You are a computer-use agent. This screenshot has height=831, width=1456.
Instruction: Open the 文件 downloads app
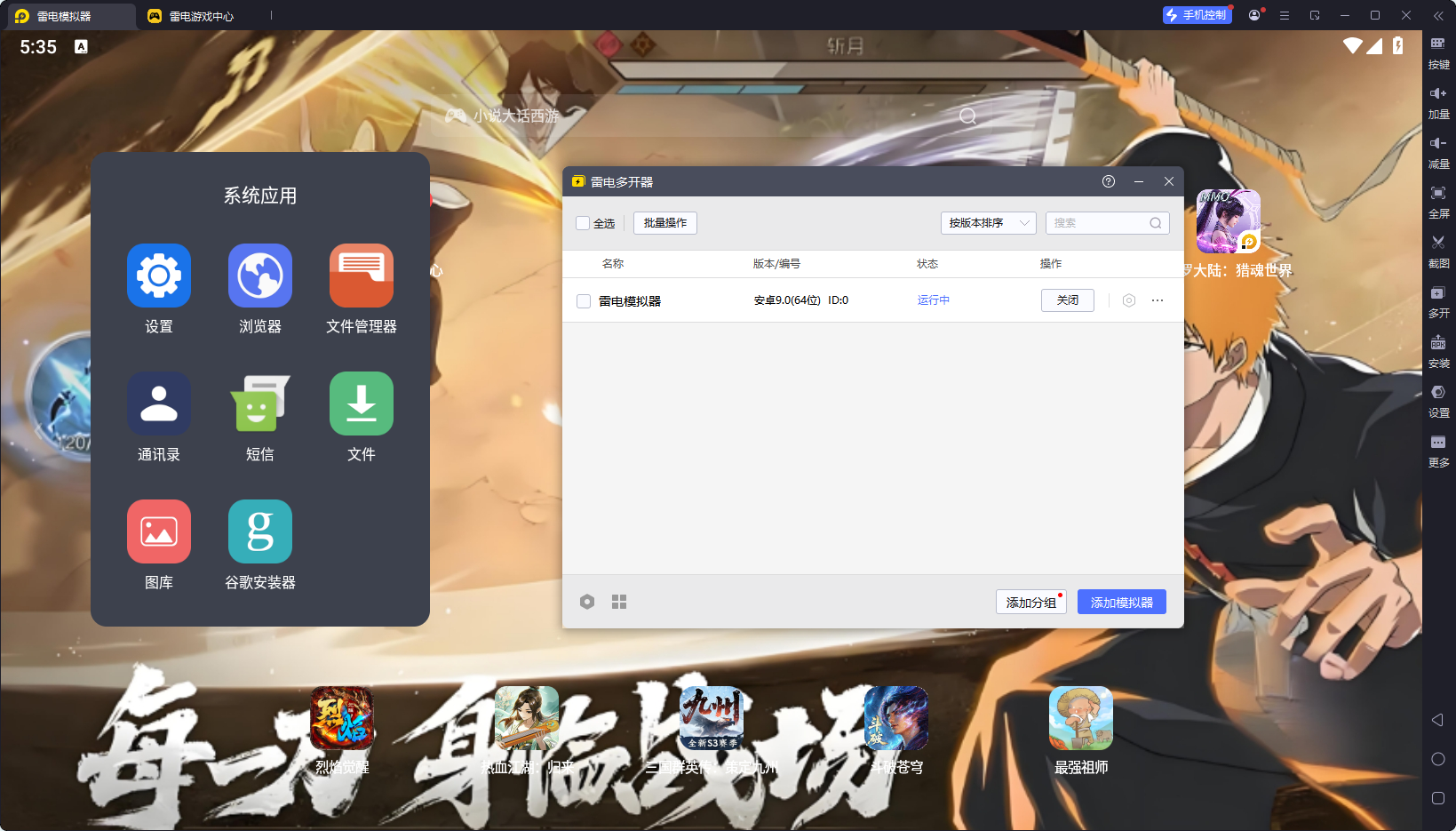(x=362, y=404)
